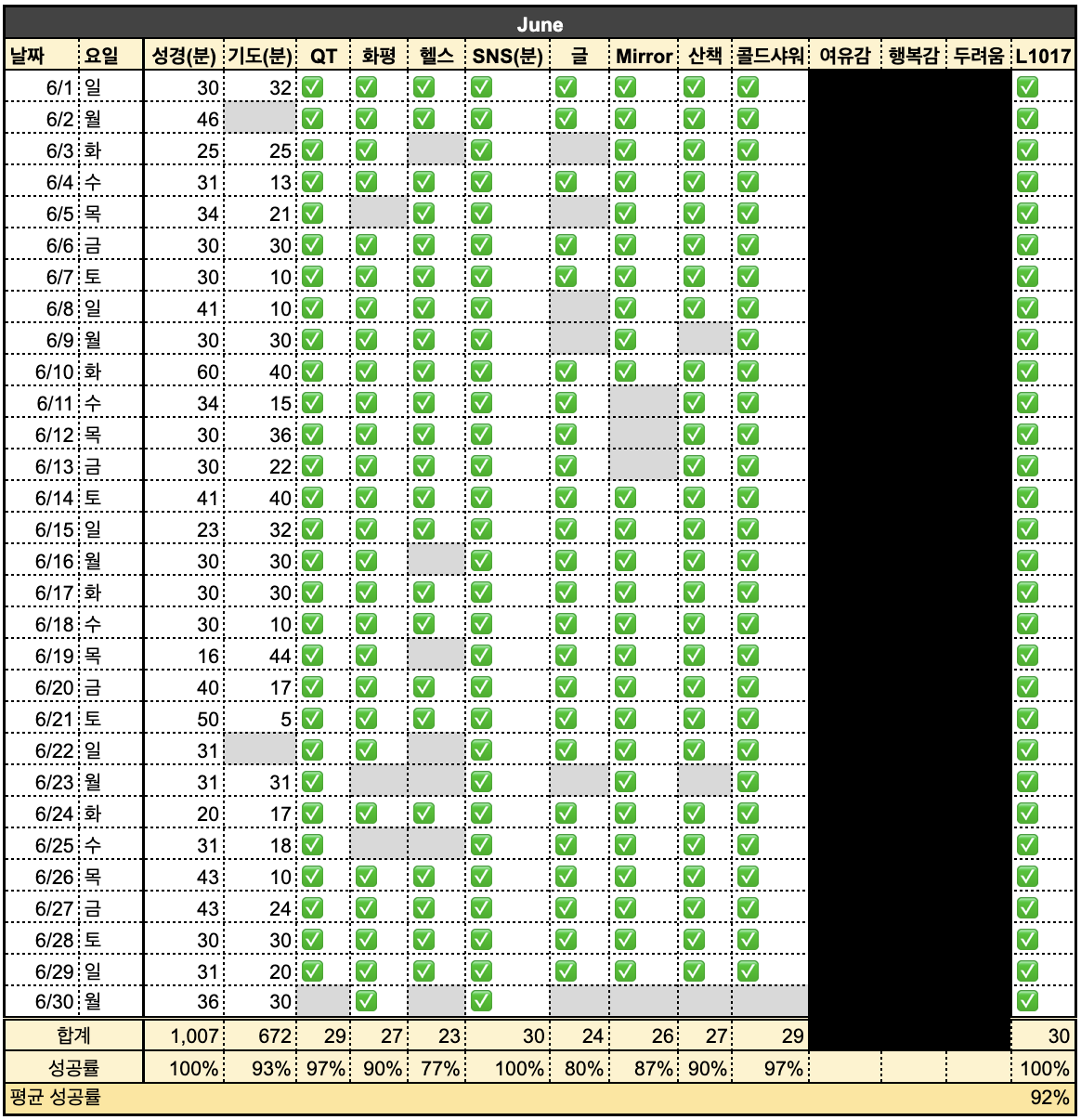This screenshot has width=1081, height=1120.
Task: Toggle 화평 checkbox in the 6/16 row
Action: coord(367,561)
